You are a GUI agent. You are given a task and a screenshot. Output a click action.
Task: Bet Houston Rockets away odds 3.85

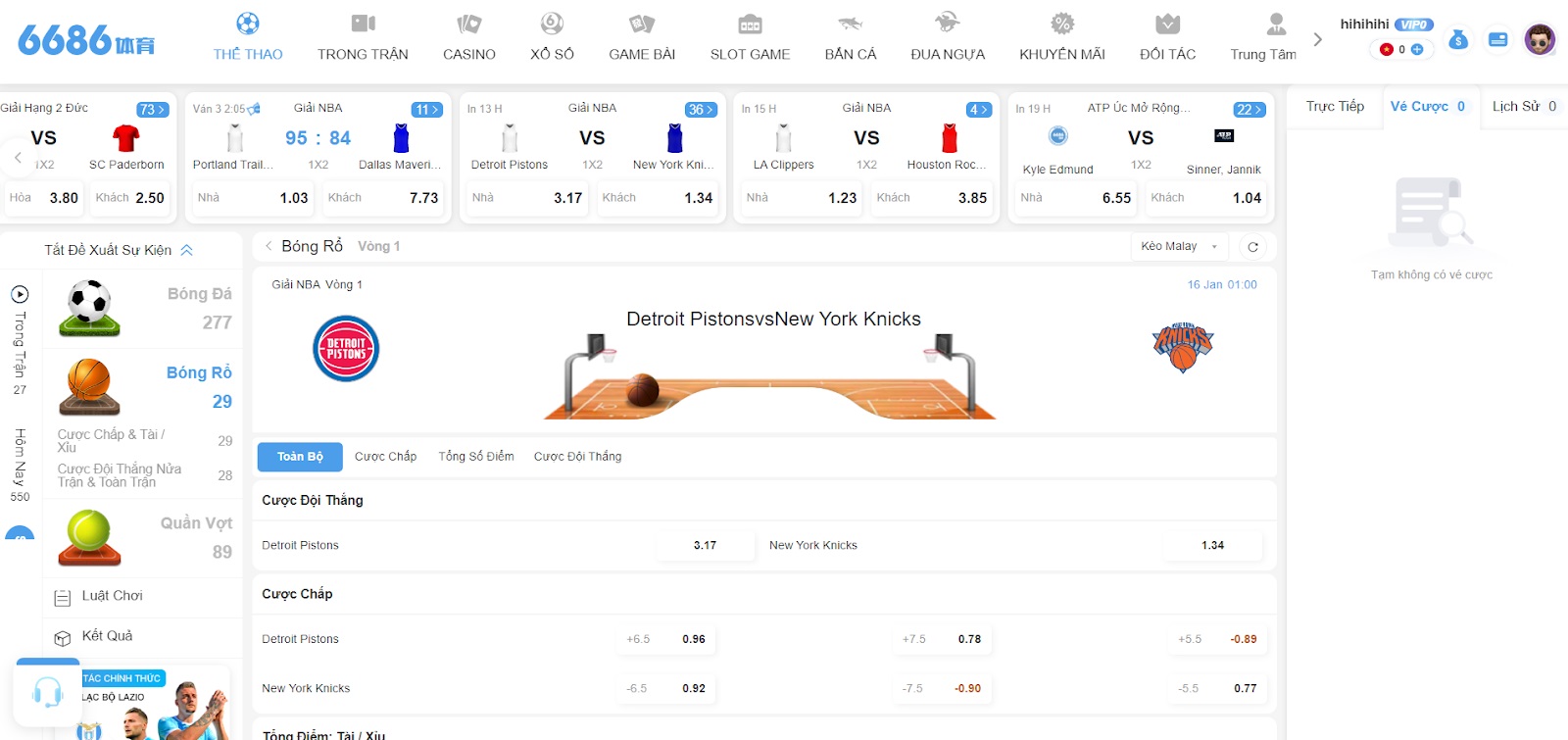click(932, 198)
